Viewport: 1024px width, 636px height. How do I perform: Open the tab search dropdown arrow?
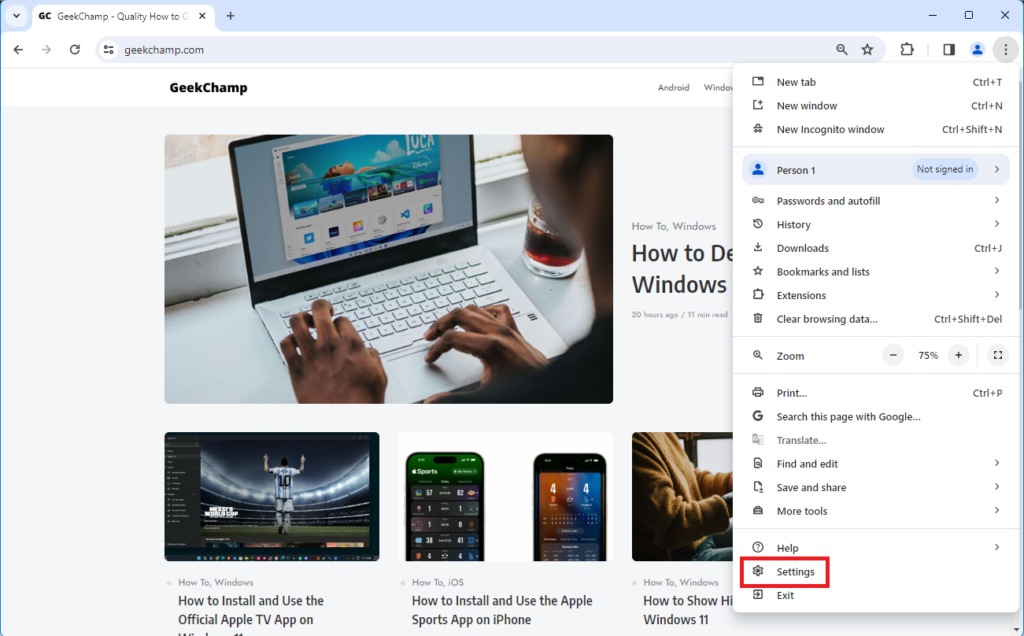pyautogui.click(x=16, y=16)
